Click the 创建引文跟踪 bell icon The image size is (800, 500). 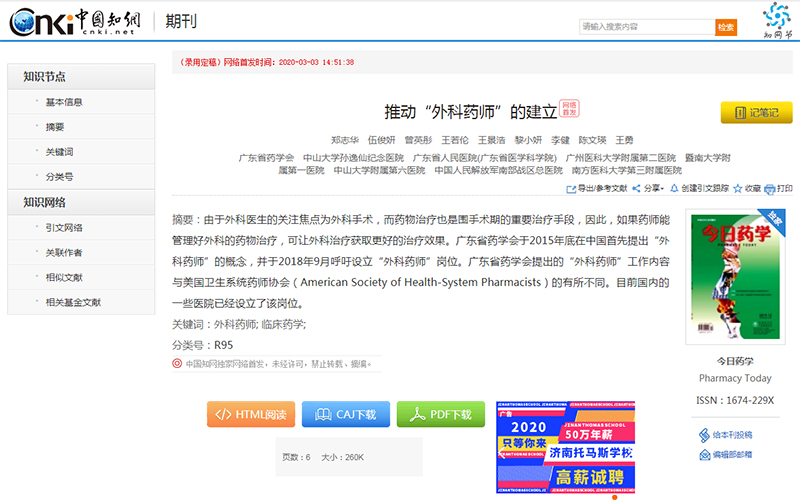(675, 188)
